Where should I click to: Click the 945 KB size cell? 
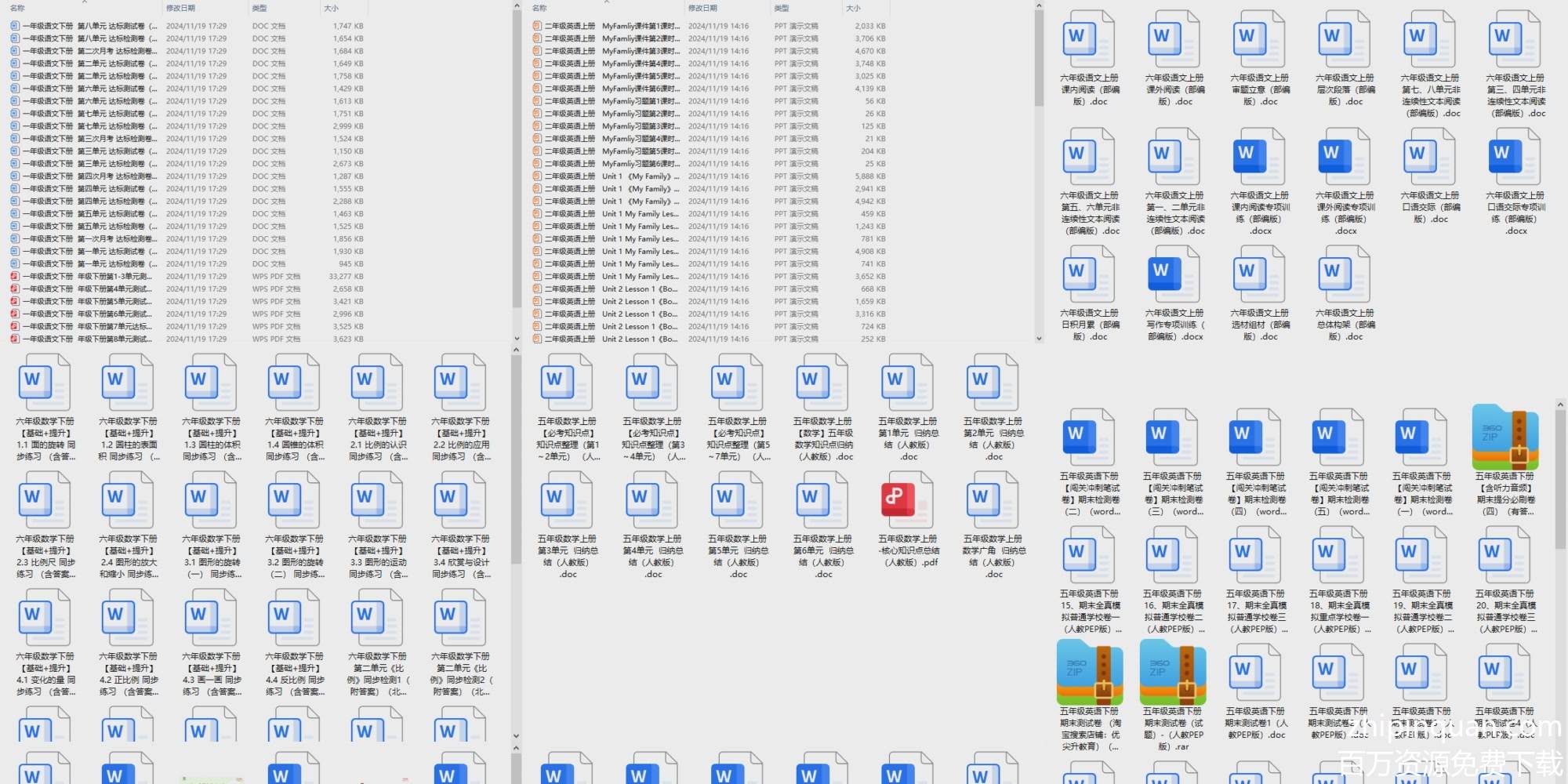click(350, 264)
